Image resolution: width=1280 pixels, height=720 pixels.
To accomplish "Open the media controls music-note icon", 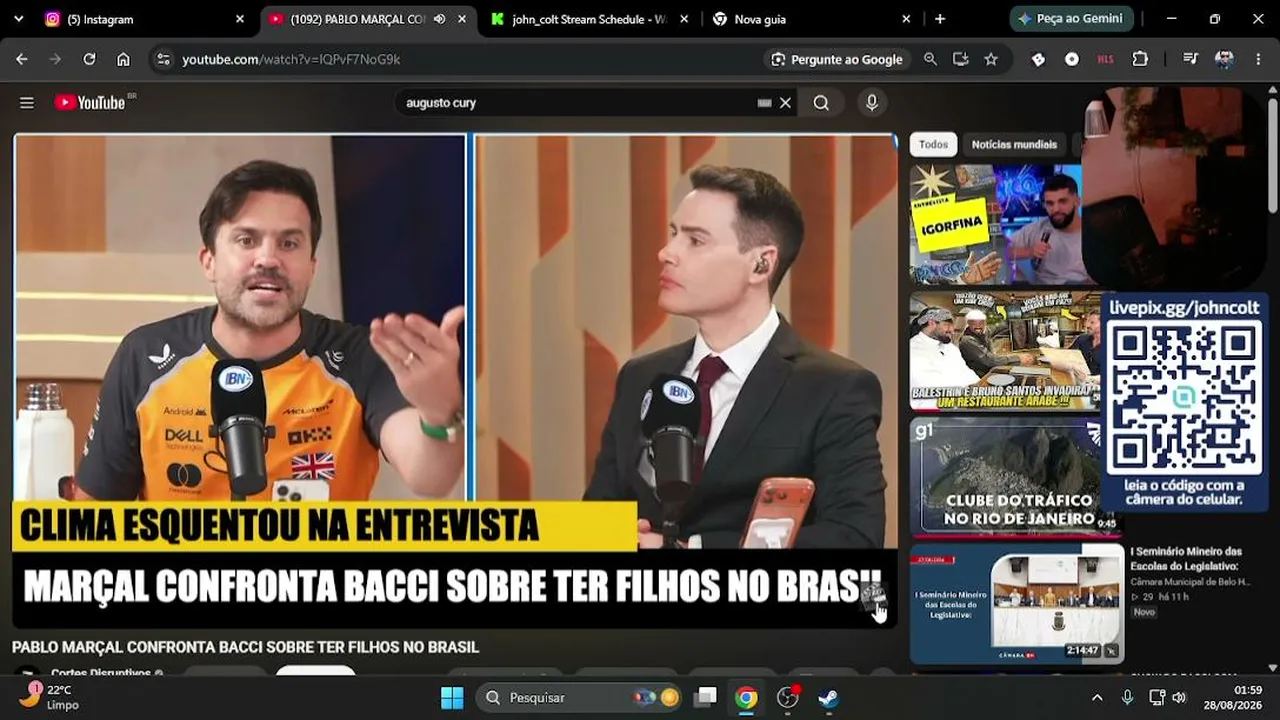I will 1190,59.
